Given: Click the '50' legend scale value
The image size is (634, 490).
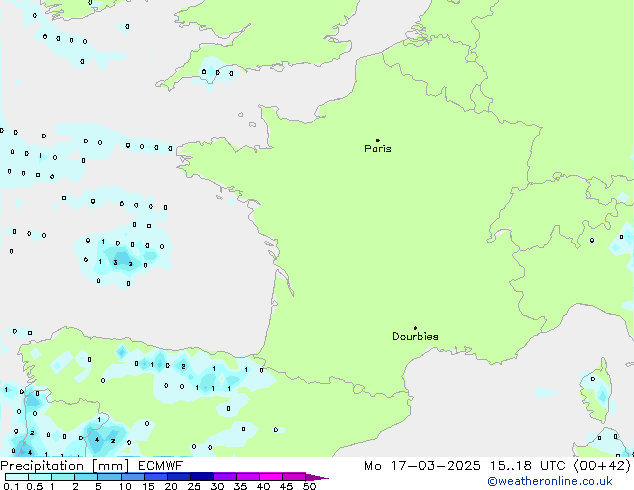Looking at the screenshot, I should click(x=309, y=486).
